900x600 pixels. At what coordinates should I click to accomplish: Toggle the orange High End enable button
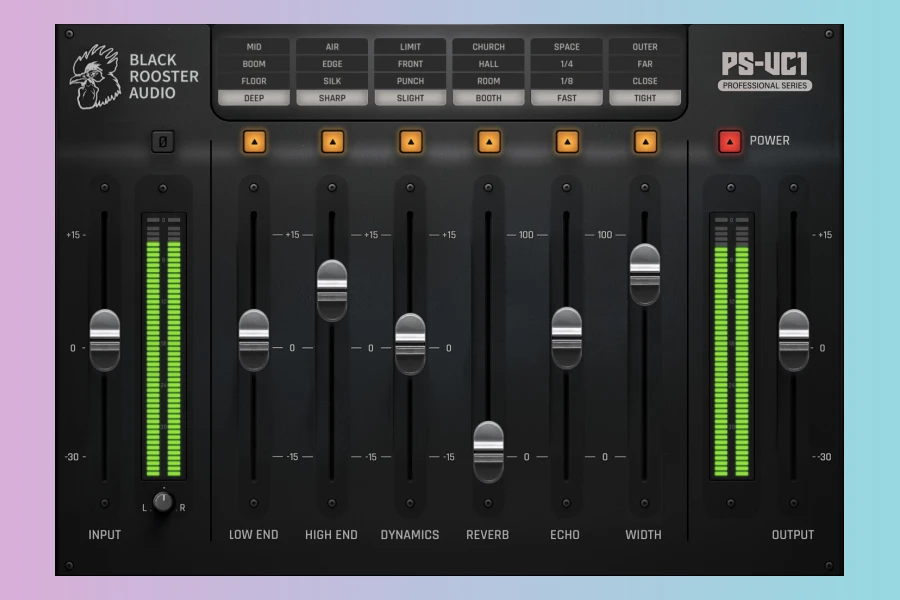(x=332, y=141)
